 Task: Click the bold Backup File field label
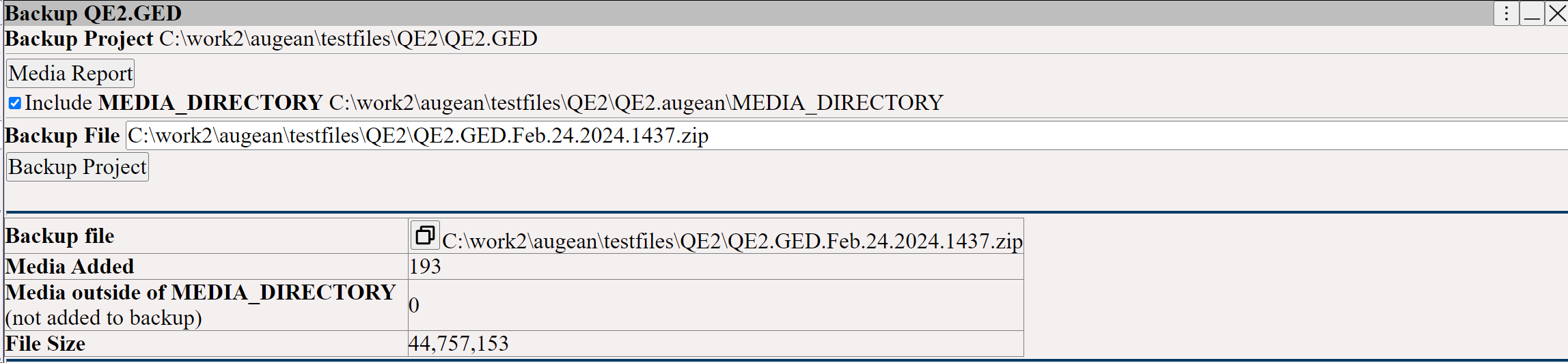click(x=62, y=136)
